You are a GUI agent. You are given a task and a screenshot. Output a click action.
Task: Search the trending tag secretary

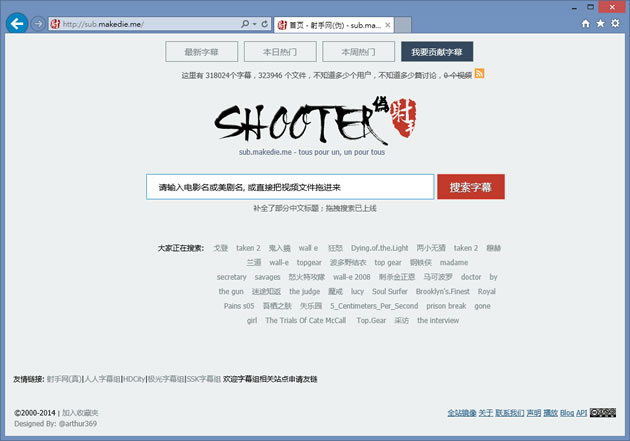point(231,277)
